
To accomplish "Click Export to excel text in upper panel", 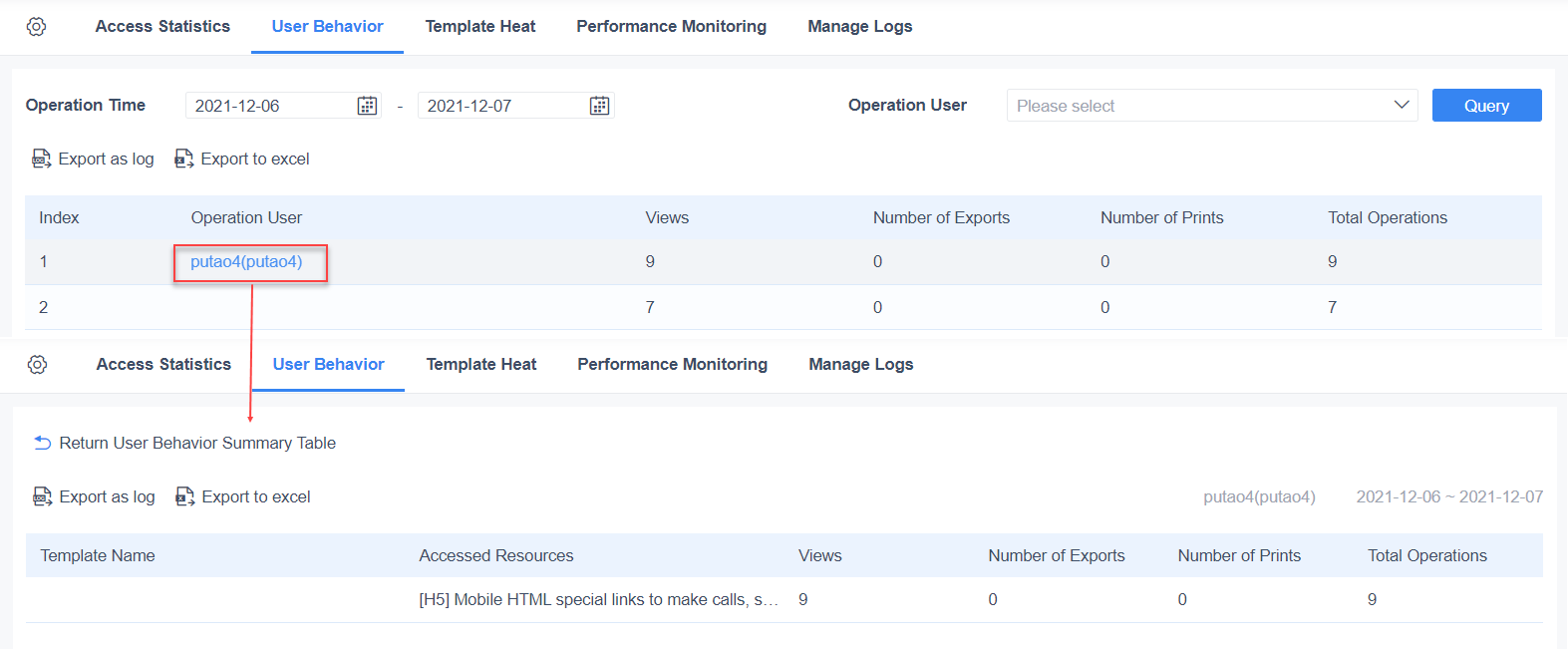I will coord(255,159).
